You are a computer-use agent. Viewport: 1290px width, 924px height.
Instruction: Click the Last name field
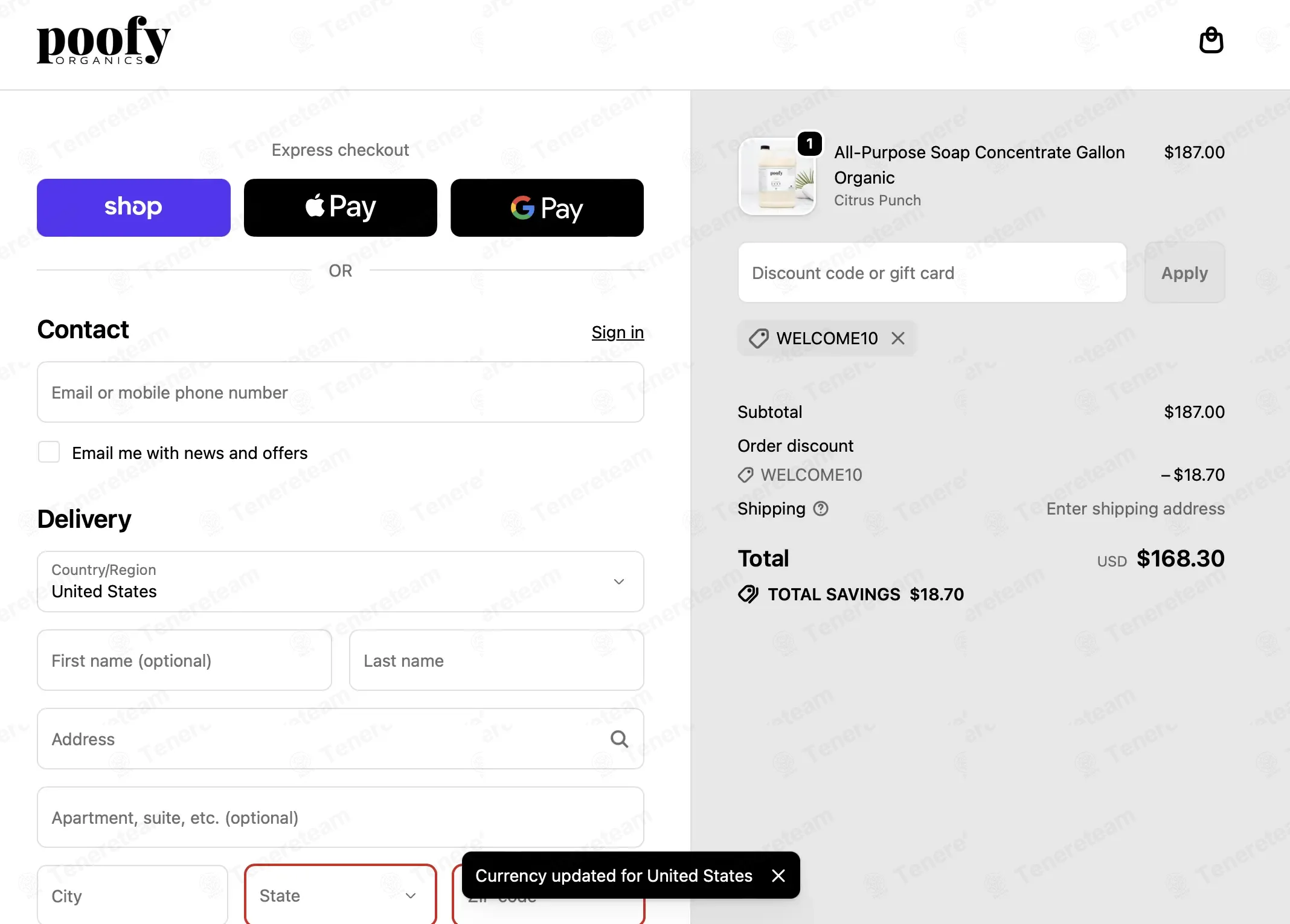496,660
